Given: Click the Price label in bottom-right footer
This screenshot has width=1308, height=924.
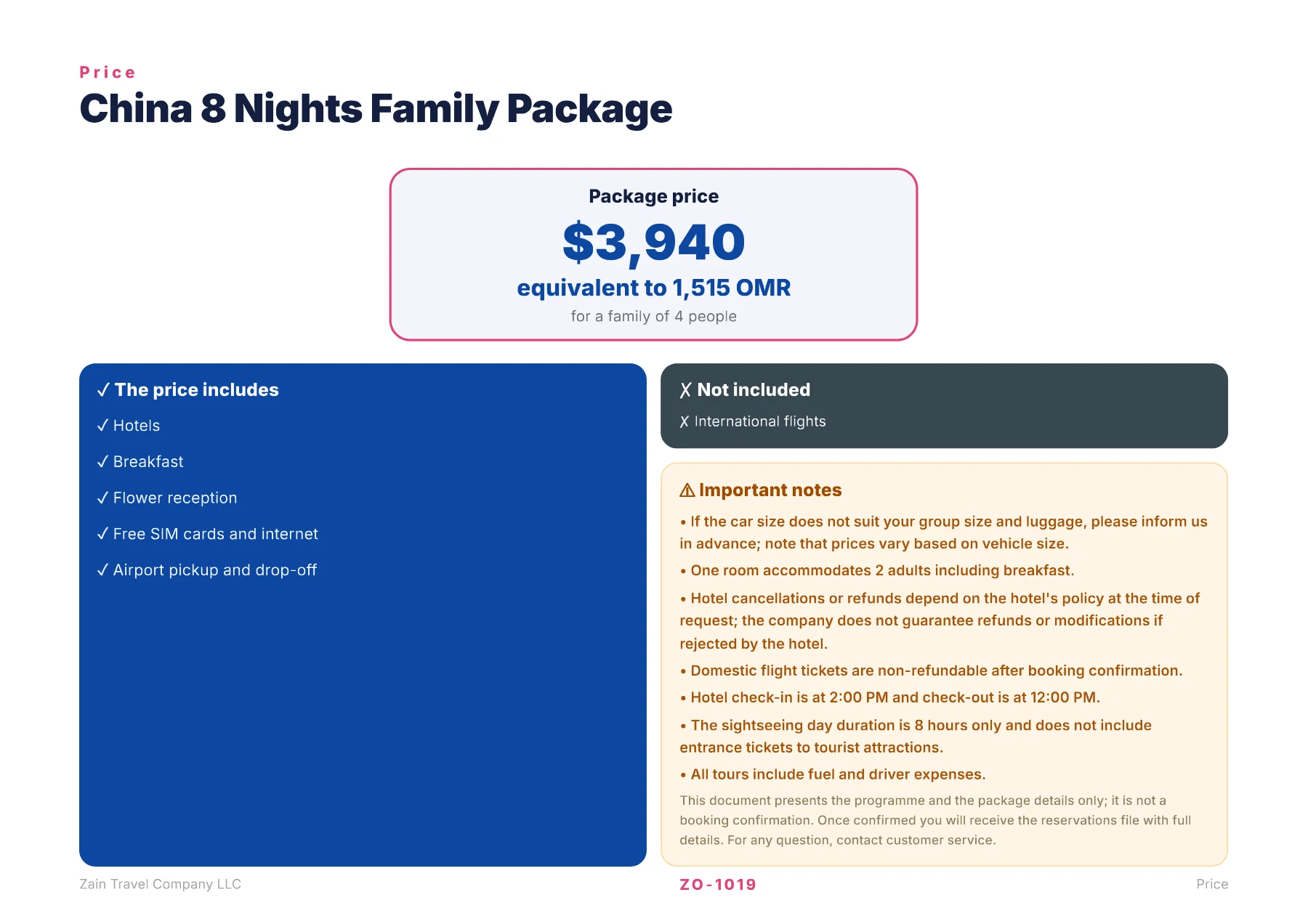Looking at the screenshot, I should (x=1212, y=884).
